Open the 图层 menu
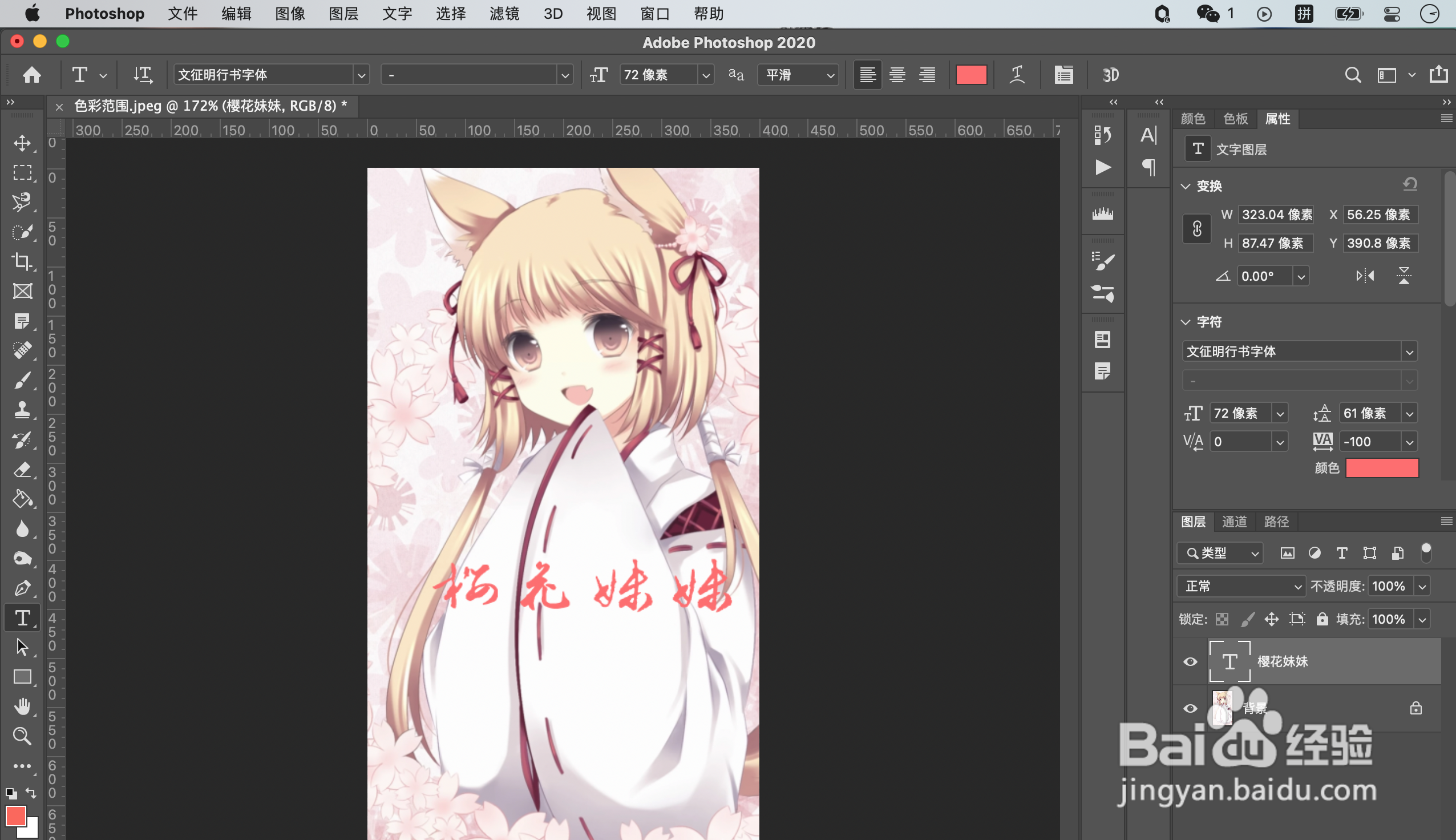This screenshot has width=1456, height=840. point(343,13)
